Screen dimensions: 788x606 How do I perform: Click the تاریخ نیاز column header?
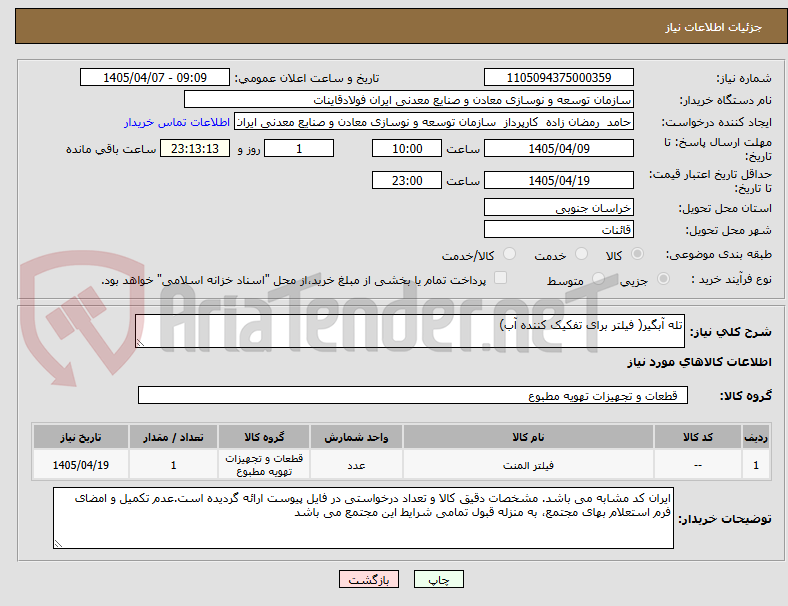[x=81, y=437]
